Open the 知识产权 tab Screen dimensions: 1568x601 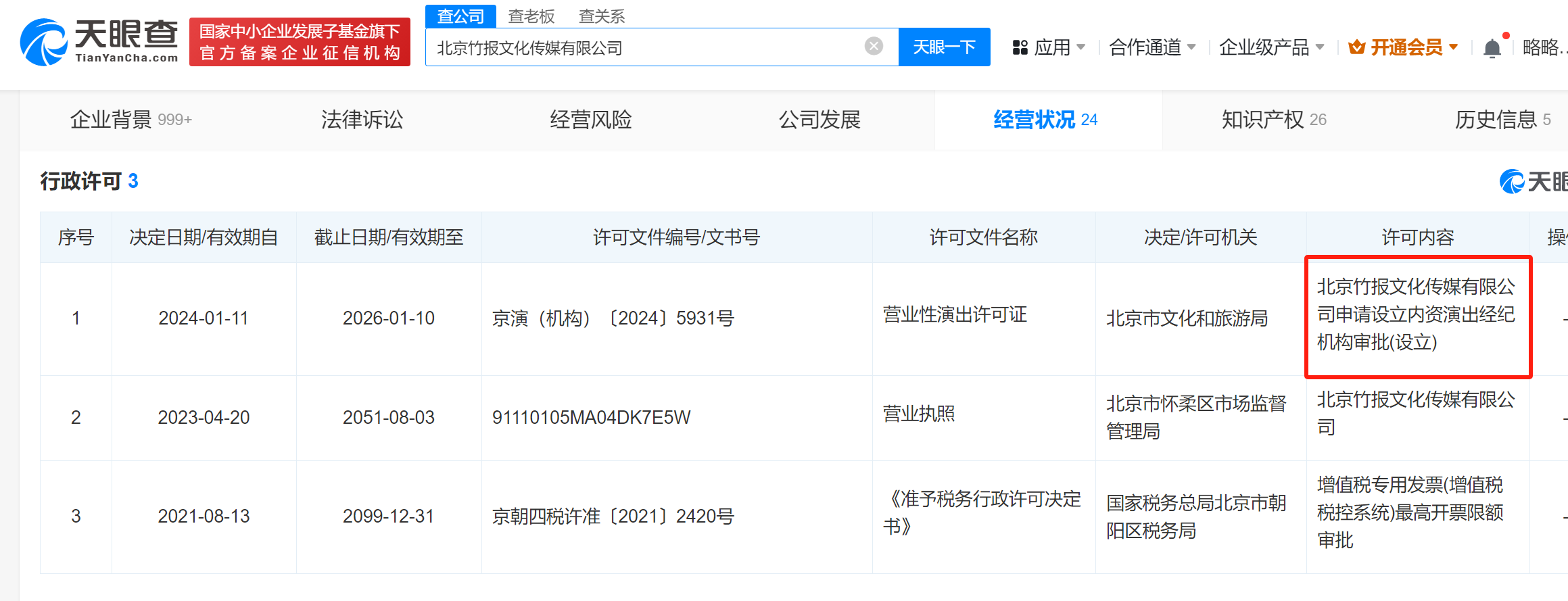(1274, 120)
